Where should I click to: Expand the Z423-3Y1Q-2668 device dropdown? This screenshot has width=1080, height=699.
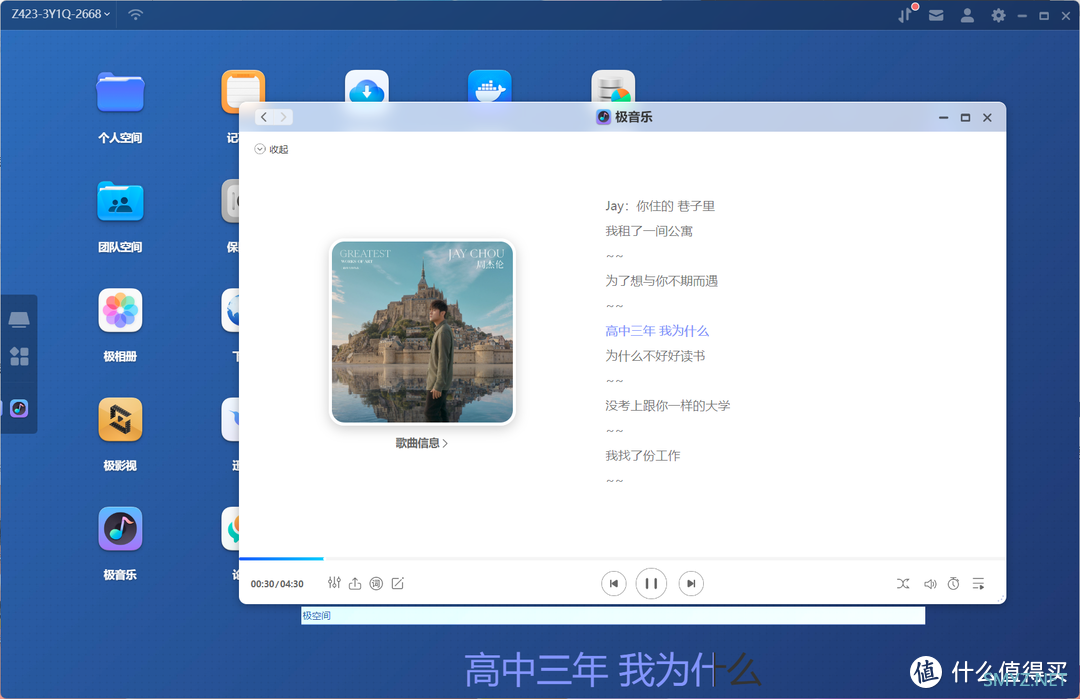tap(61, 14)
